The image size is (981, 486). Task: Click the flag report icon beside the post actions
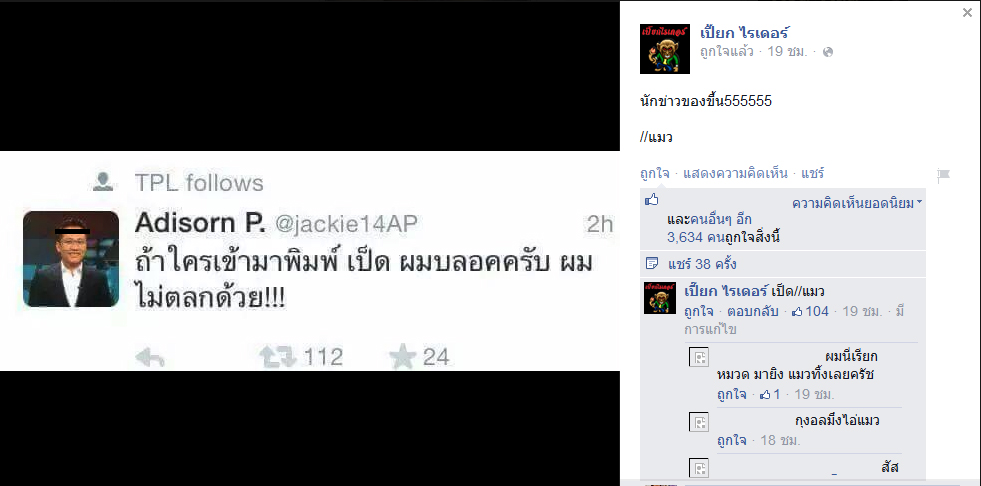(x=943, y=176)
